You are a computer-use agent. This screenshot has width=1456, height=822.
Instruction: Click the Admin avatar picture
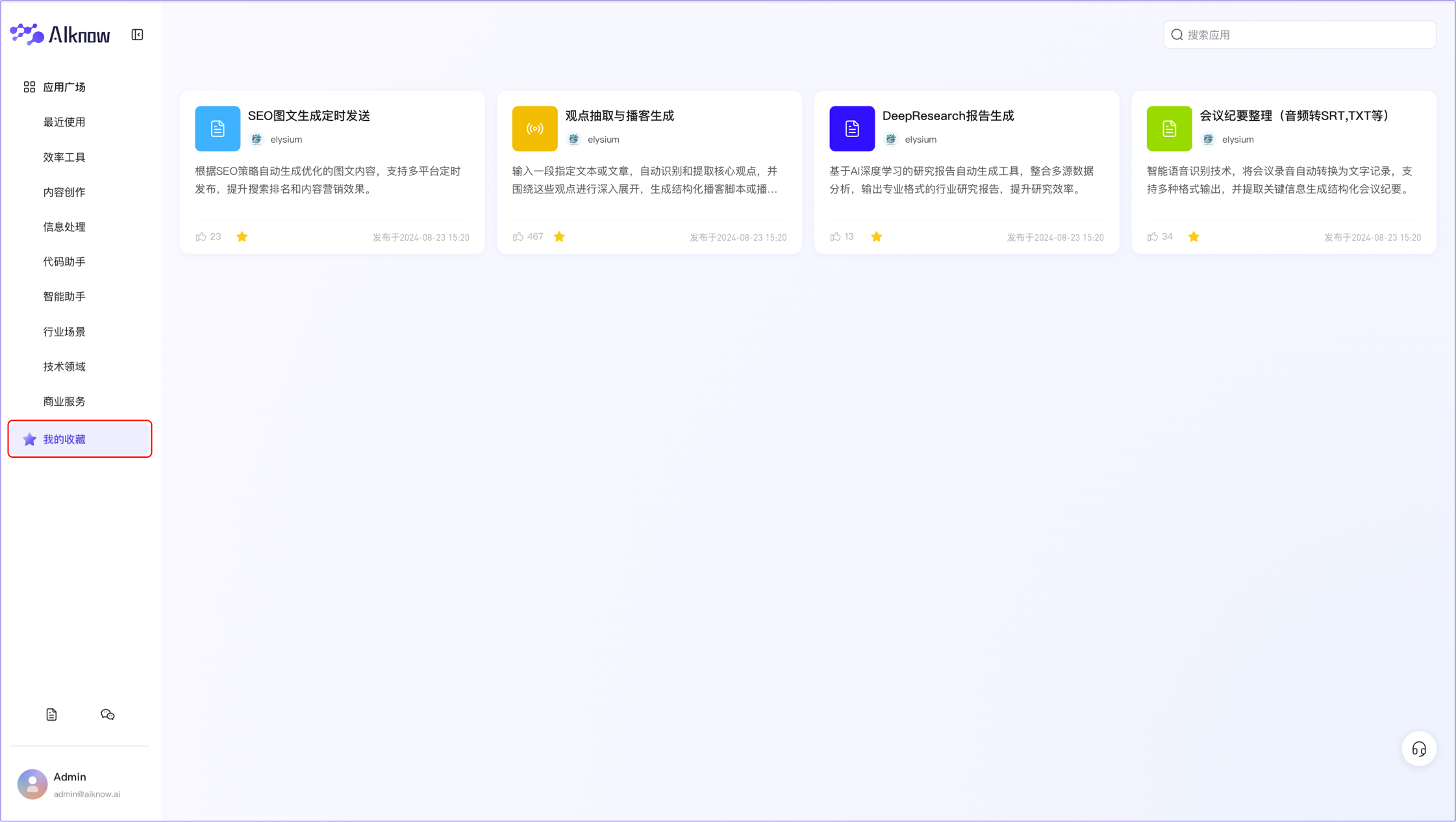32,784
